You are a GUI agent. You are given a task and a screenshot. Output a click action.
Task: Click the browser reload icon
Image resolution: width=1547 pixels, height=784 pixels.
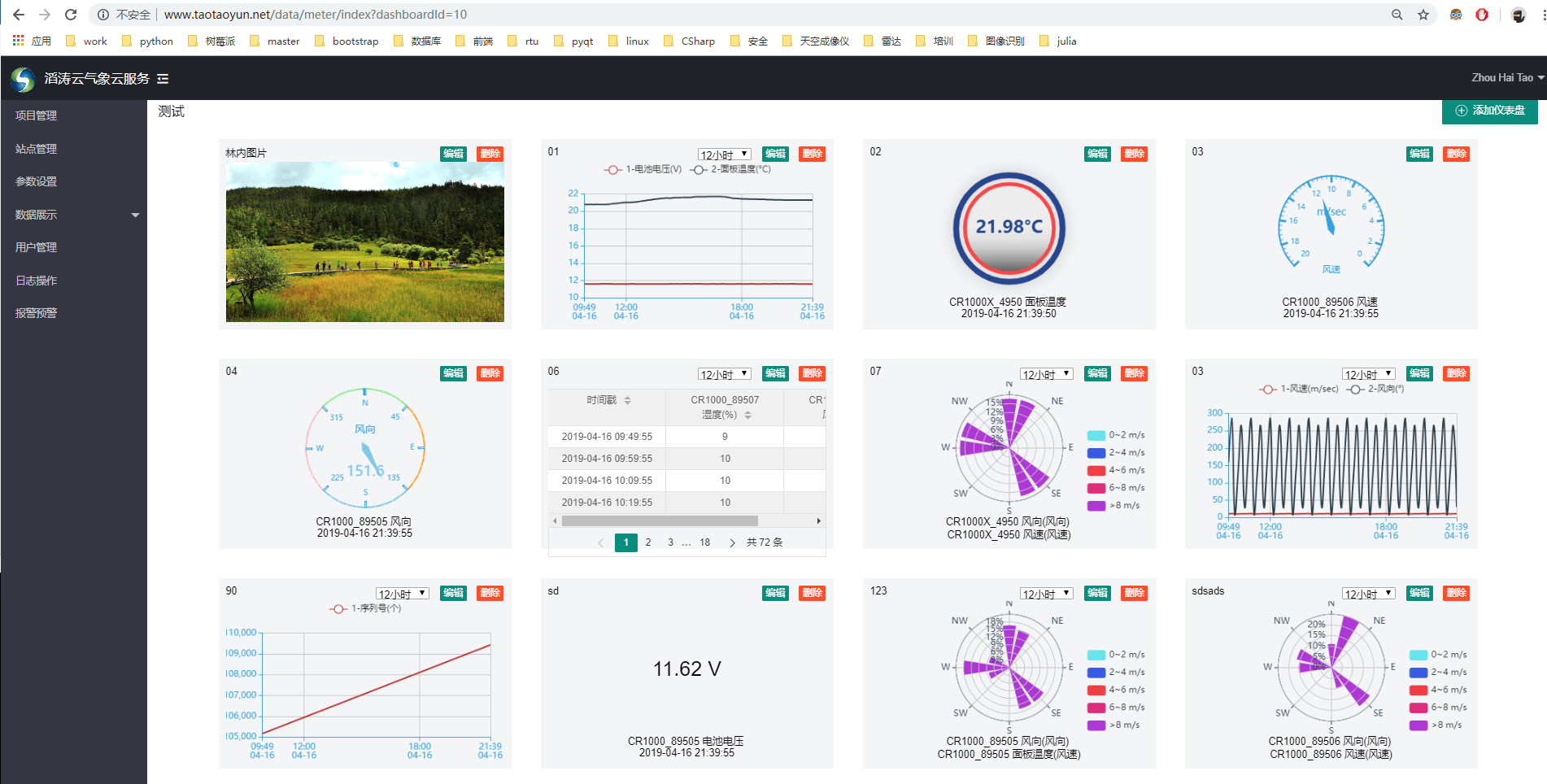pos(71,15)
